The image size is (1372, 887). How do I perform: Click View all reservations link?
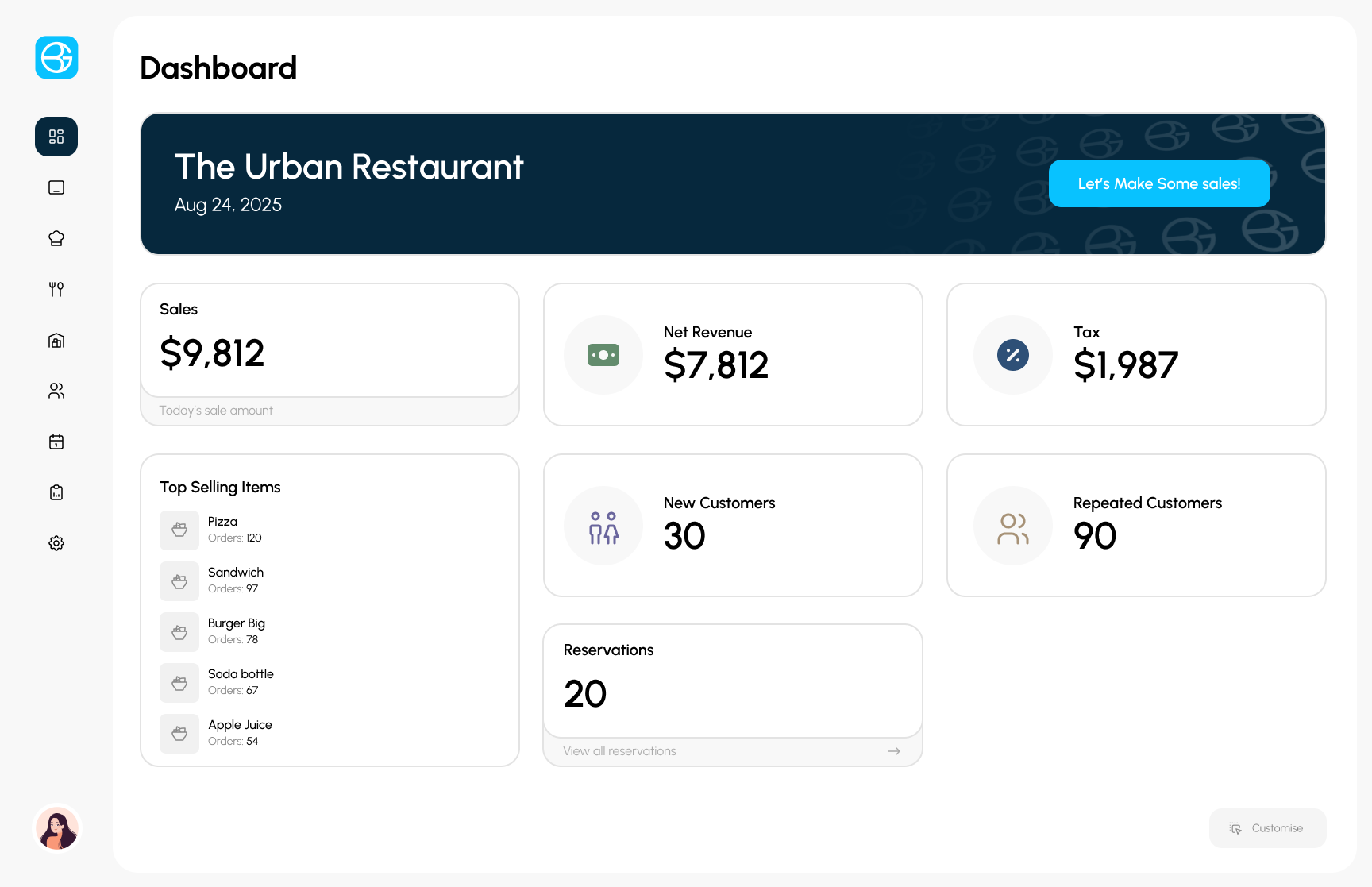(619, 750)
